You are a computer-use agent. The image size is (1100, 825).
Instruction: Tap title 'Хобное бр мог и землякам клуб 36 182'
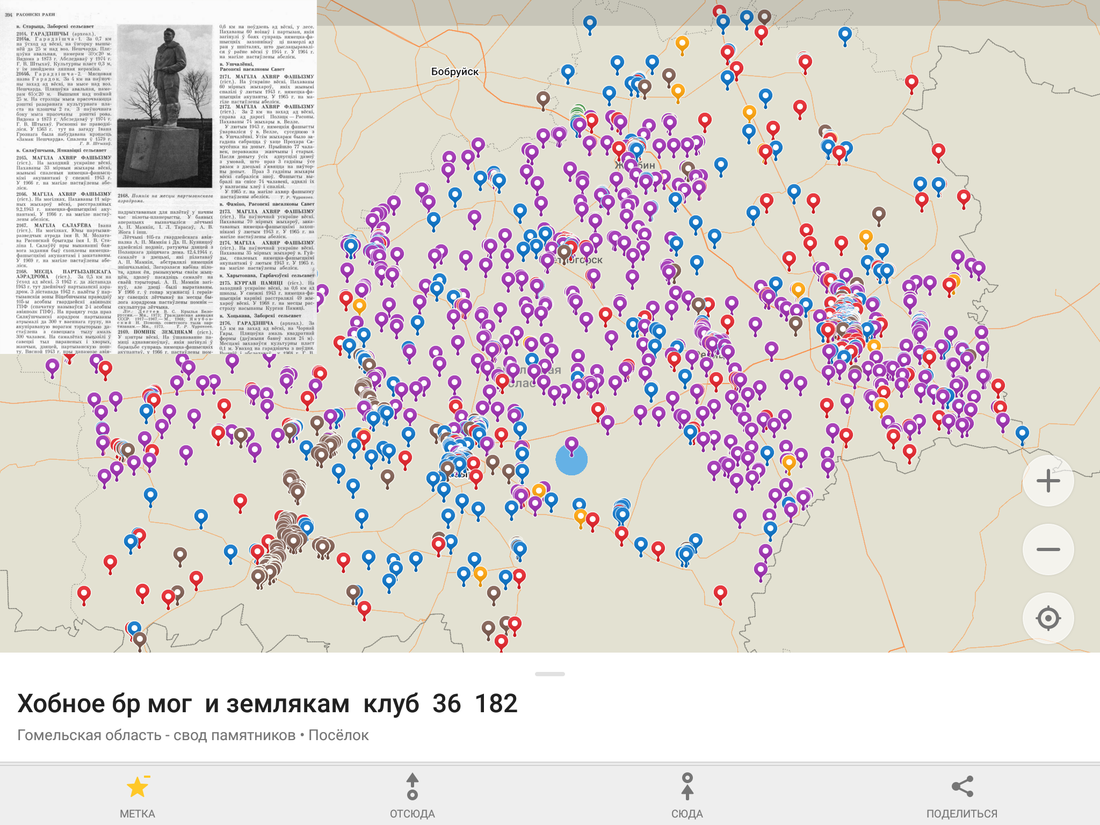[267, 703]
